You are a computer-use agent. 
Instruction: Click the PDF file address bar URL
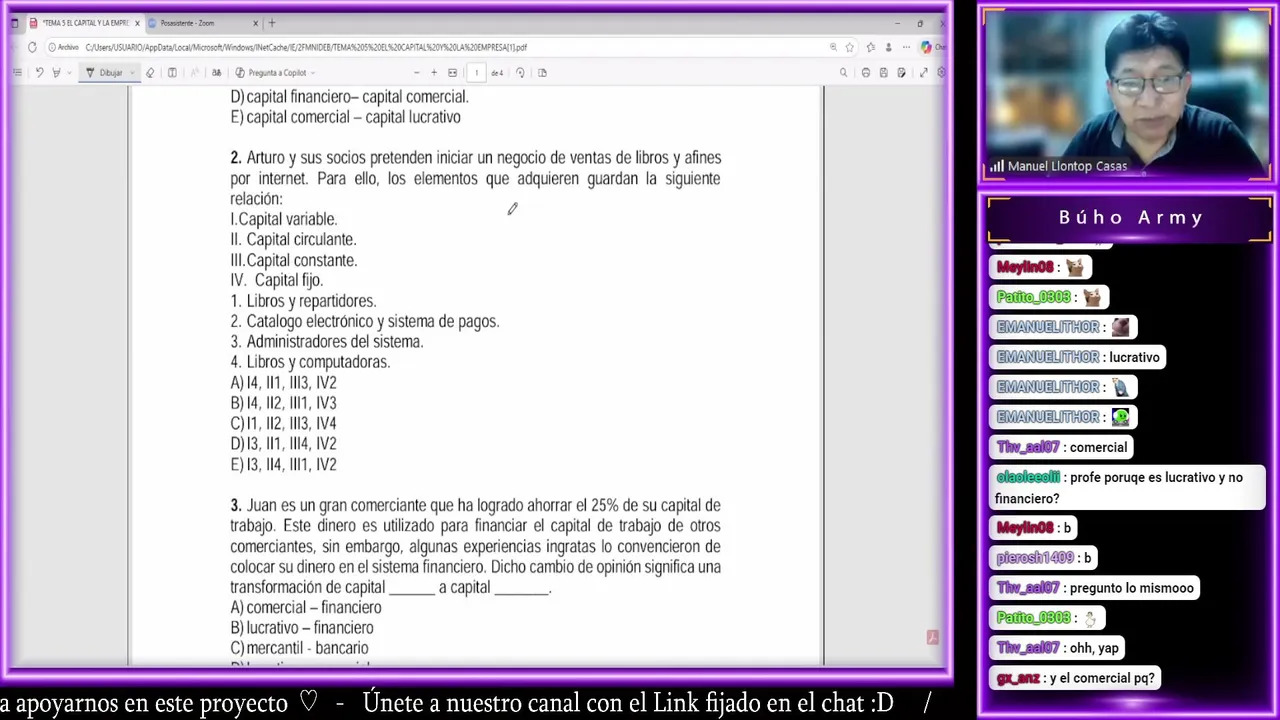click(x=306, y=47)
